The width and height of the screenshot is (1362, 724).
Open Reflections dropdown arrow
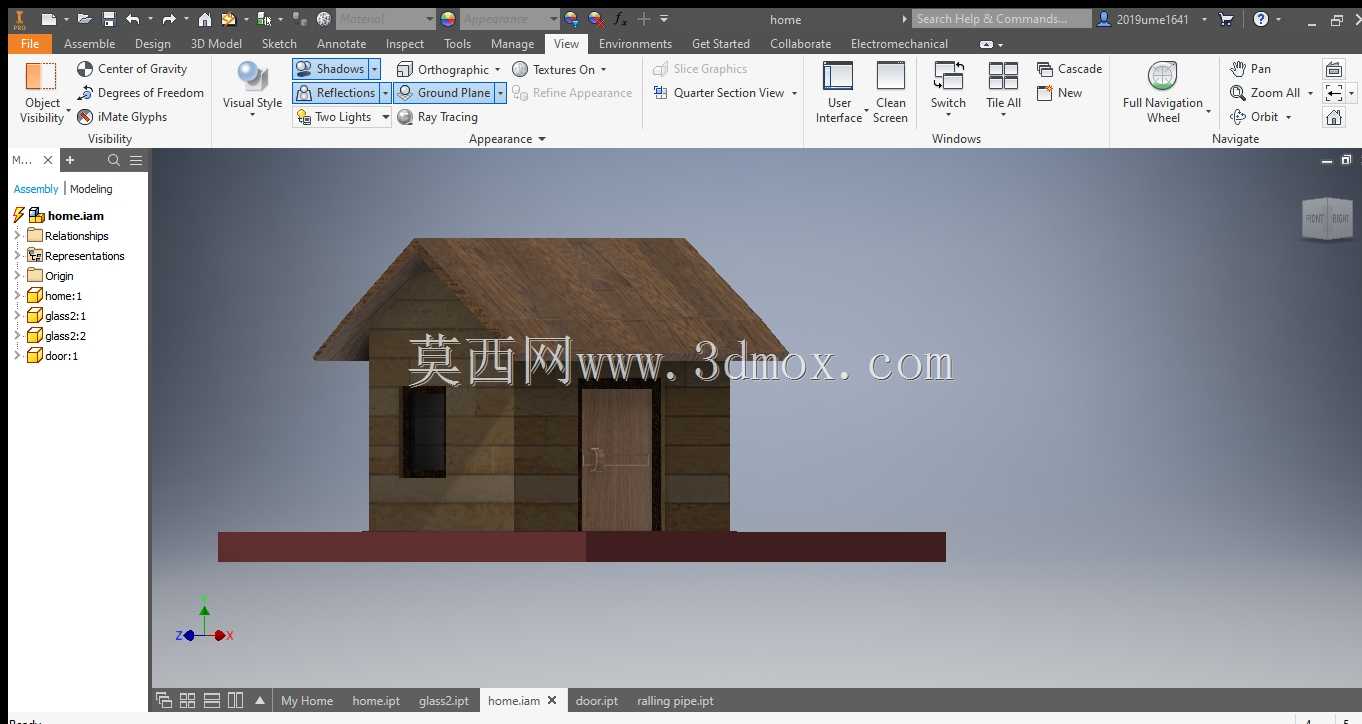385,93
